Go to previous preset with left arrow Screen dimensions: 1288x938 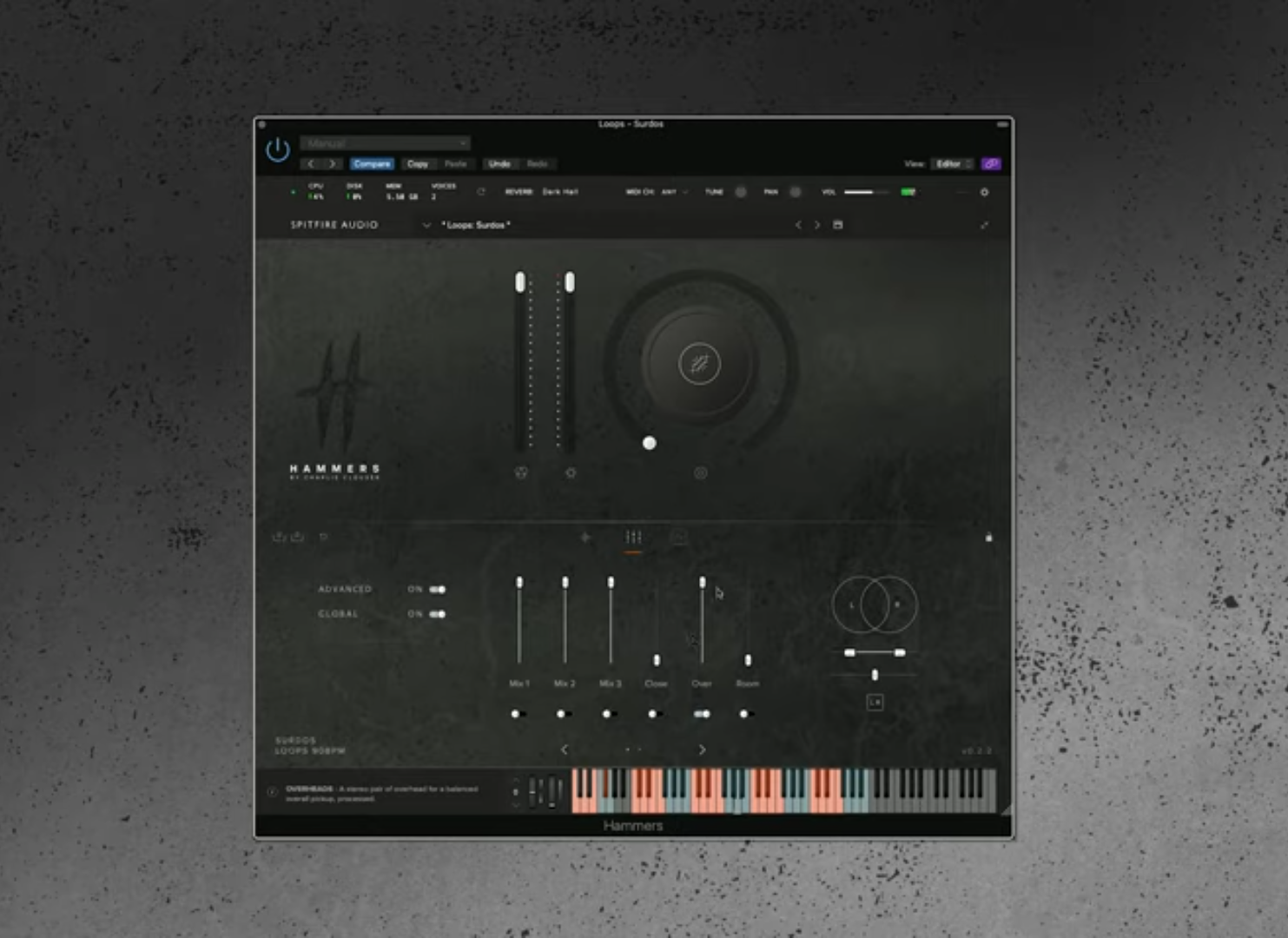coord(311,163)
